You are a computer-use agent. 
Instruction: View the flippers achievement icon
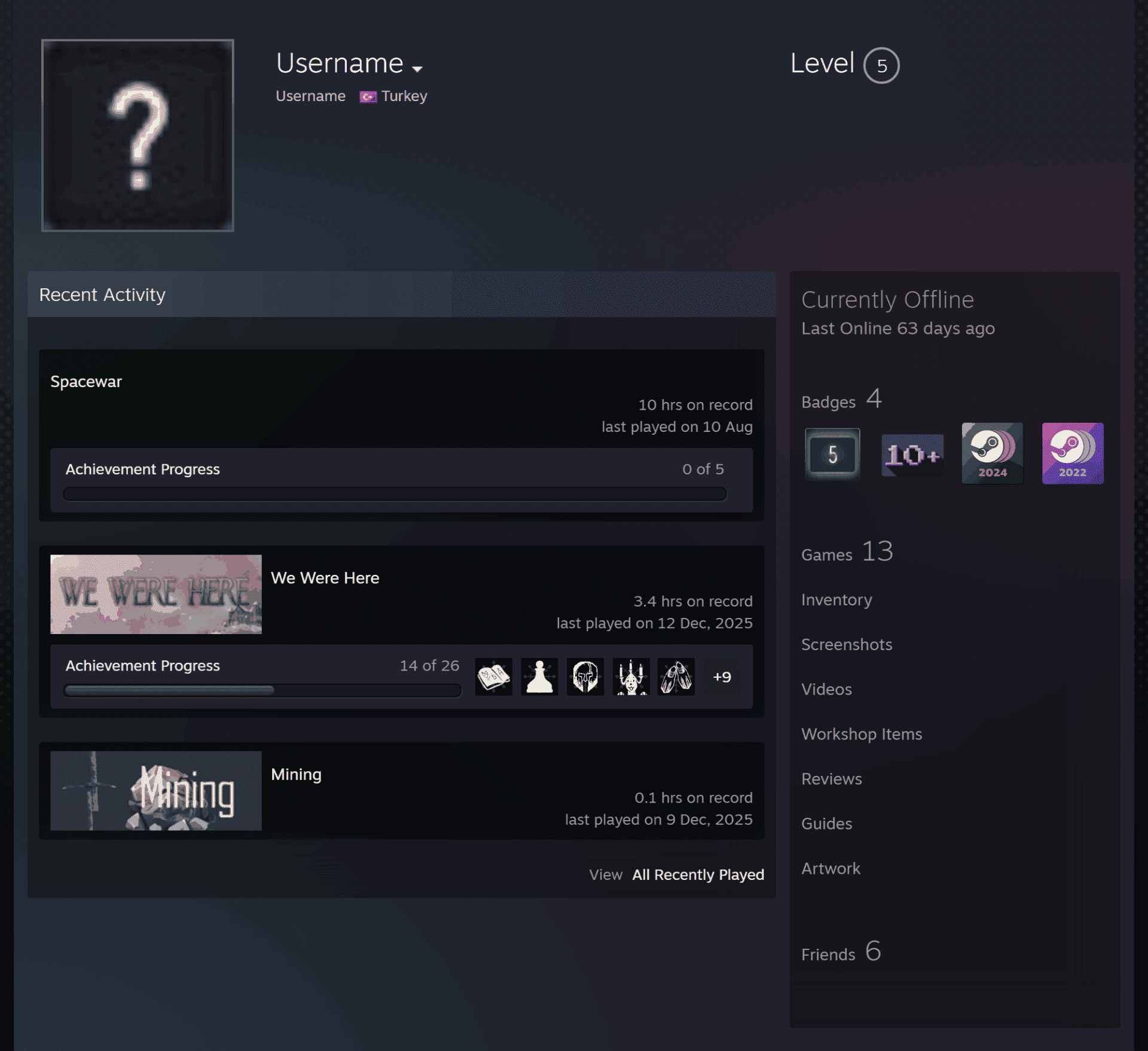(x=676, y=677)
